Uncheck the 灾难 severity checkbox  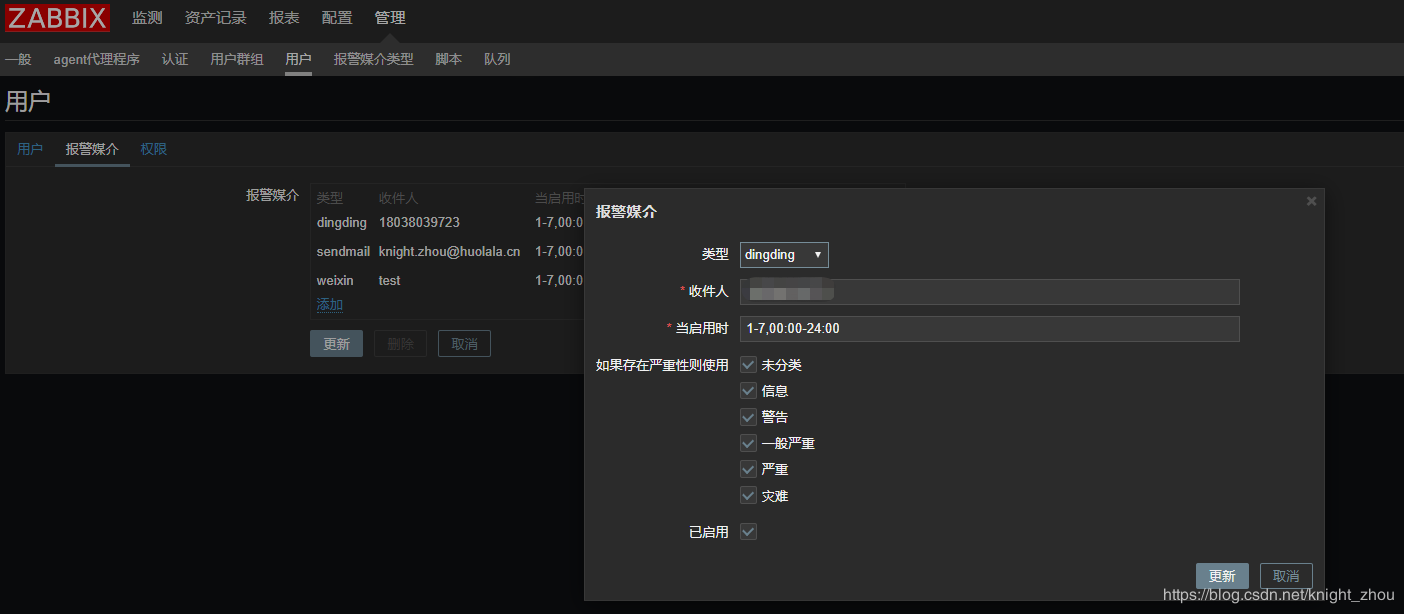748,495
